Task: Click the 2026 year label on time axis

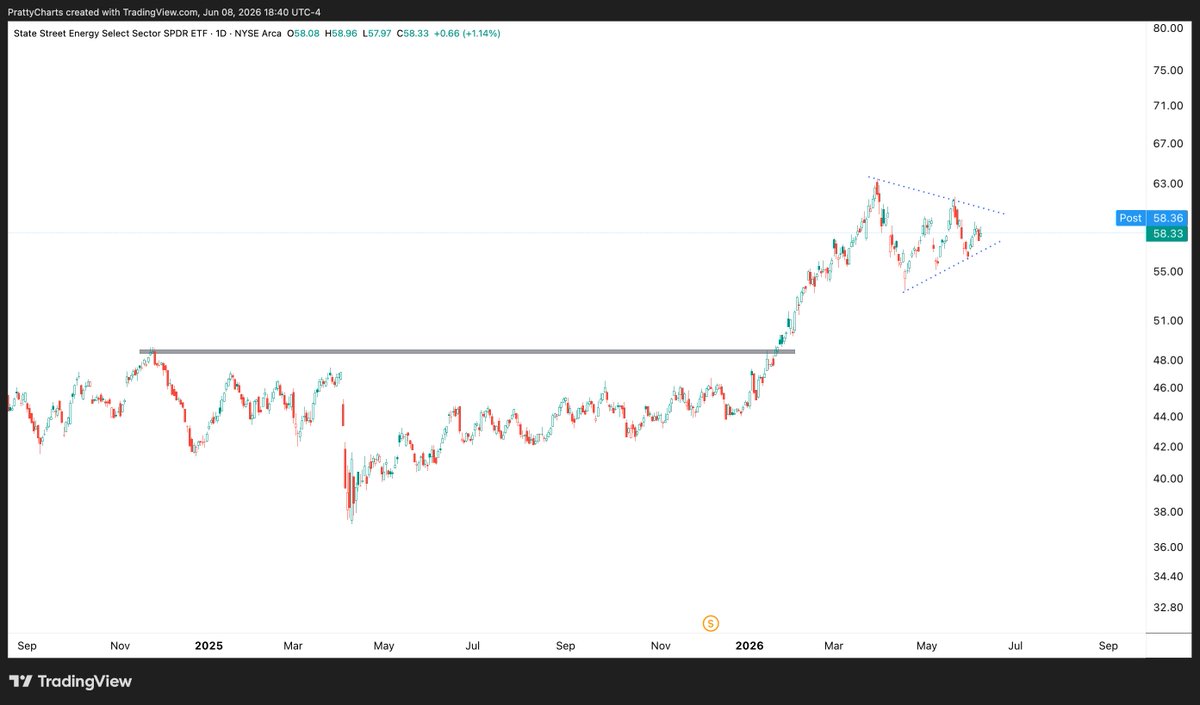Action: pos(748,646)
